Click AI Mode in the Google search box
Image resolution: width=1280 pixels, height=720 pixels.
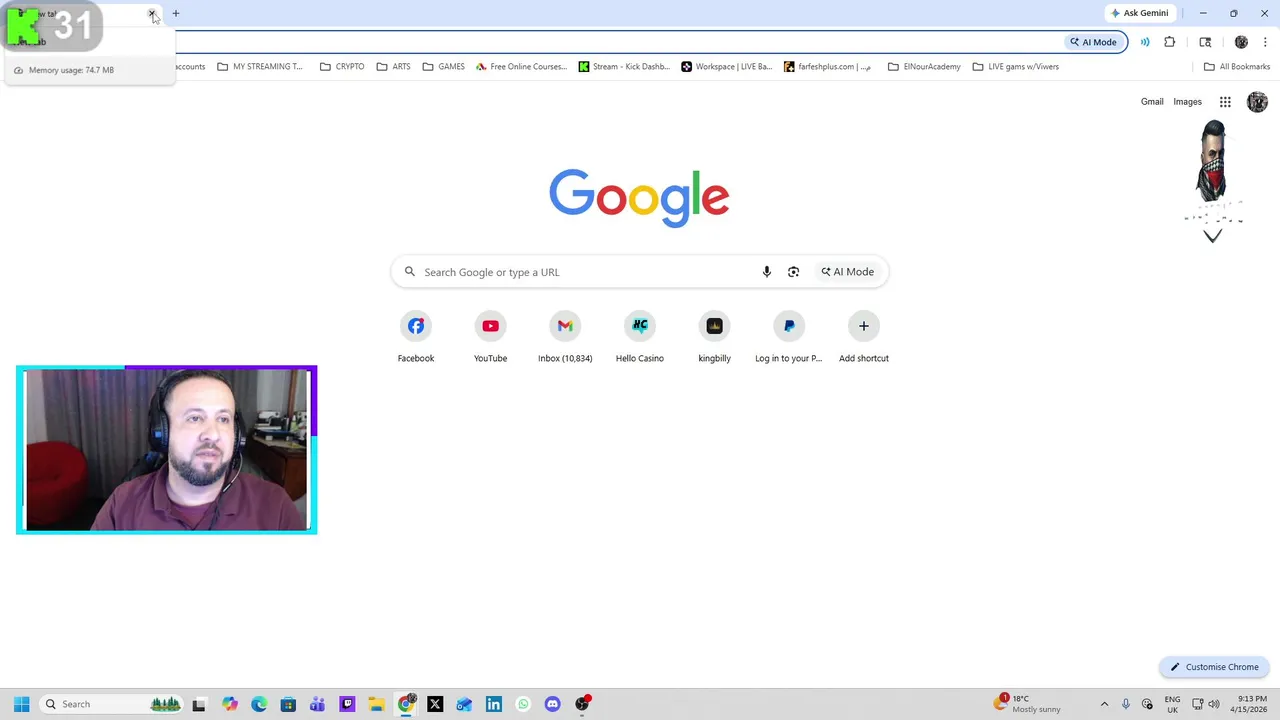click(x=847, y=272)
